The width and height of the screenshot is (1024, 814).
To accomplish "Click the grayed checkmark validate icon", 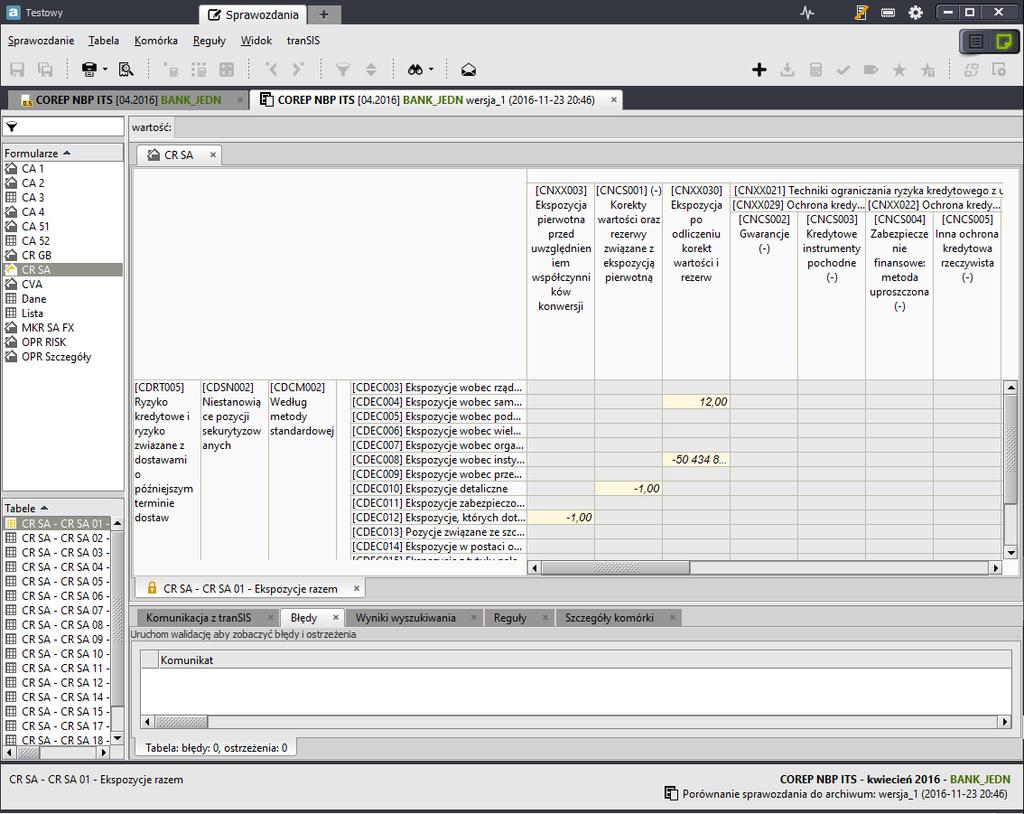I will click(x=843, y=69).
